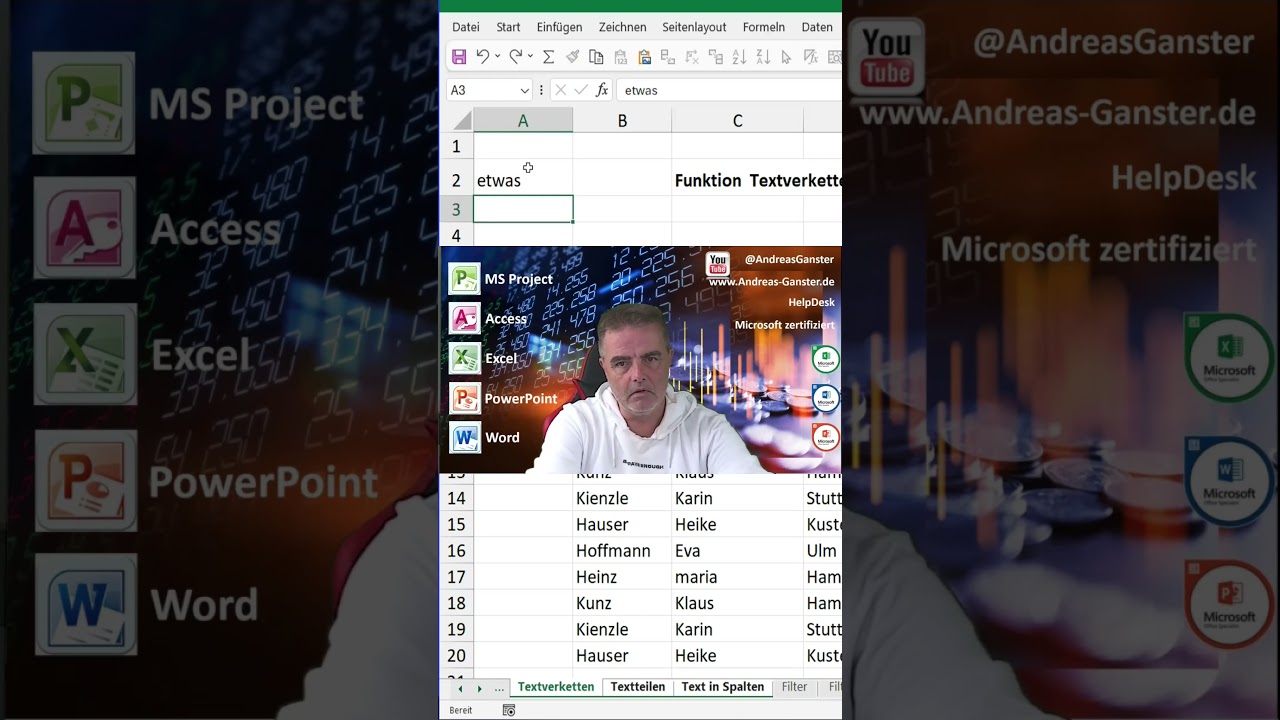Screen dimensions: 1280x720
Task: Select column C header
Action: coord(737,121)
